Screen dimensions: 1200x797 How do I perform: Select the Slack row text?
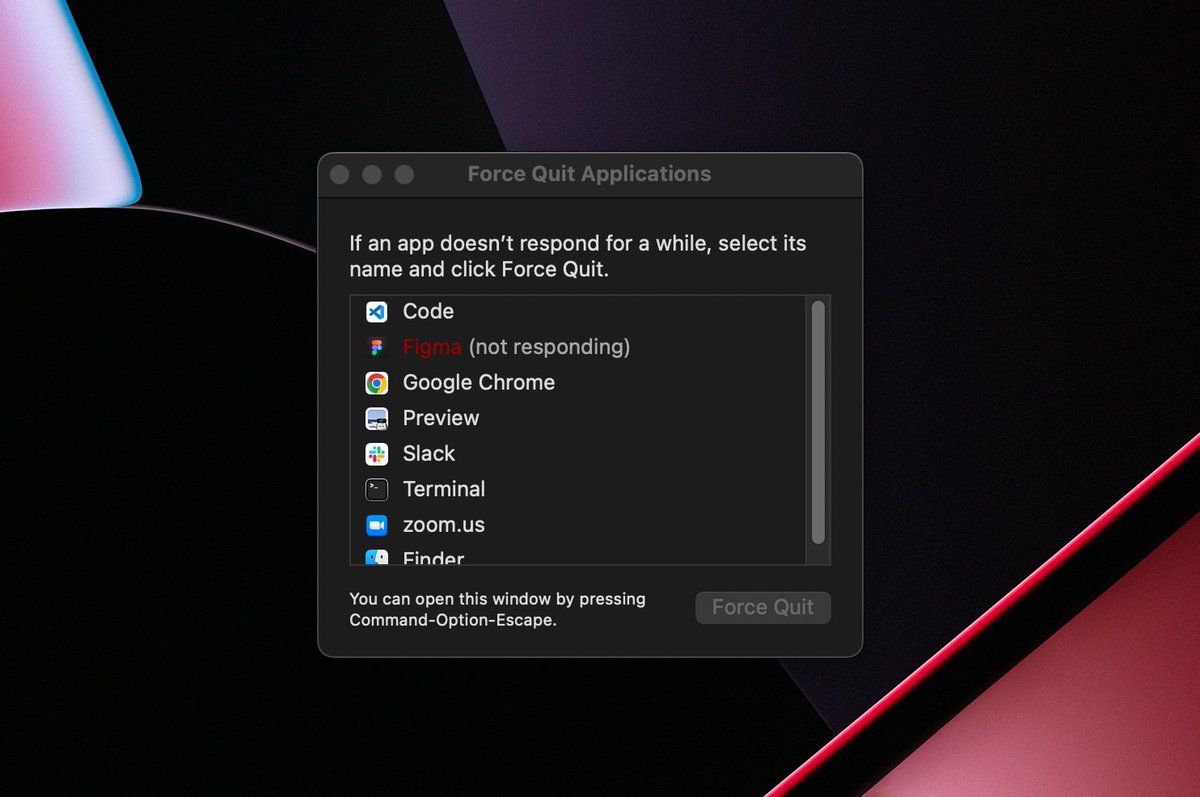(429, 454)
